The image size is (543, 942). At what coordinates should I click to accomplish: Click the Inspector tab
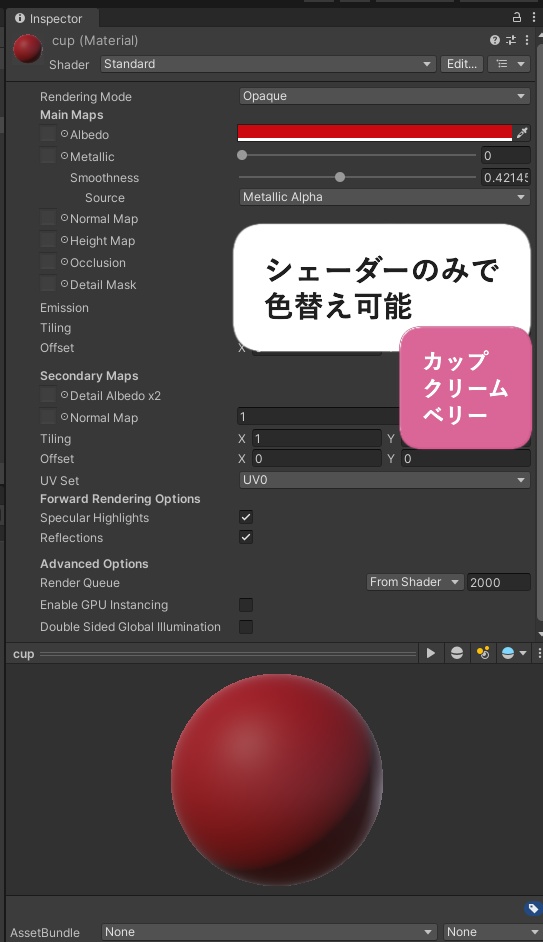[x=52, y=18]
